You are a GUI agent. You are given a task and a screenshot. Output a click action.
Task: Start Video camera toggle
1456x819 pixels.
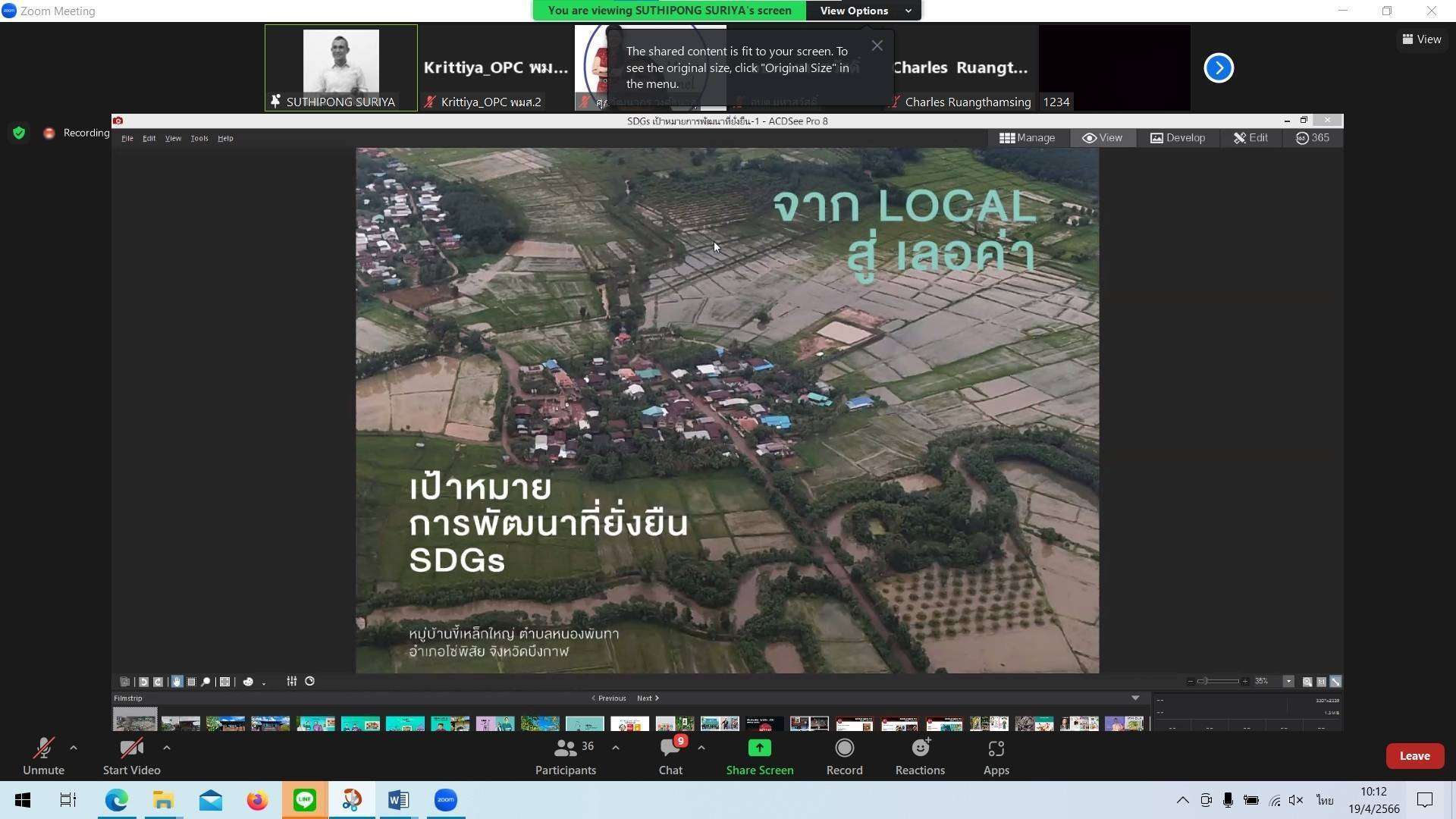pos(131,757)
